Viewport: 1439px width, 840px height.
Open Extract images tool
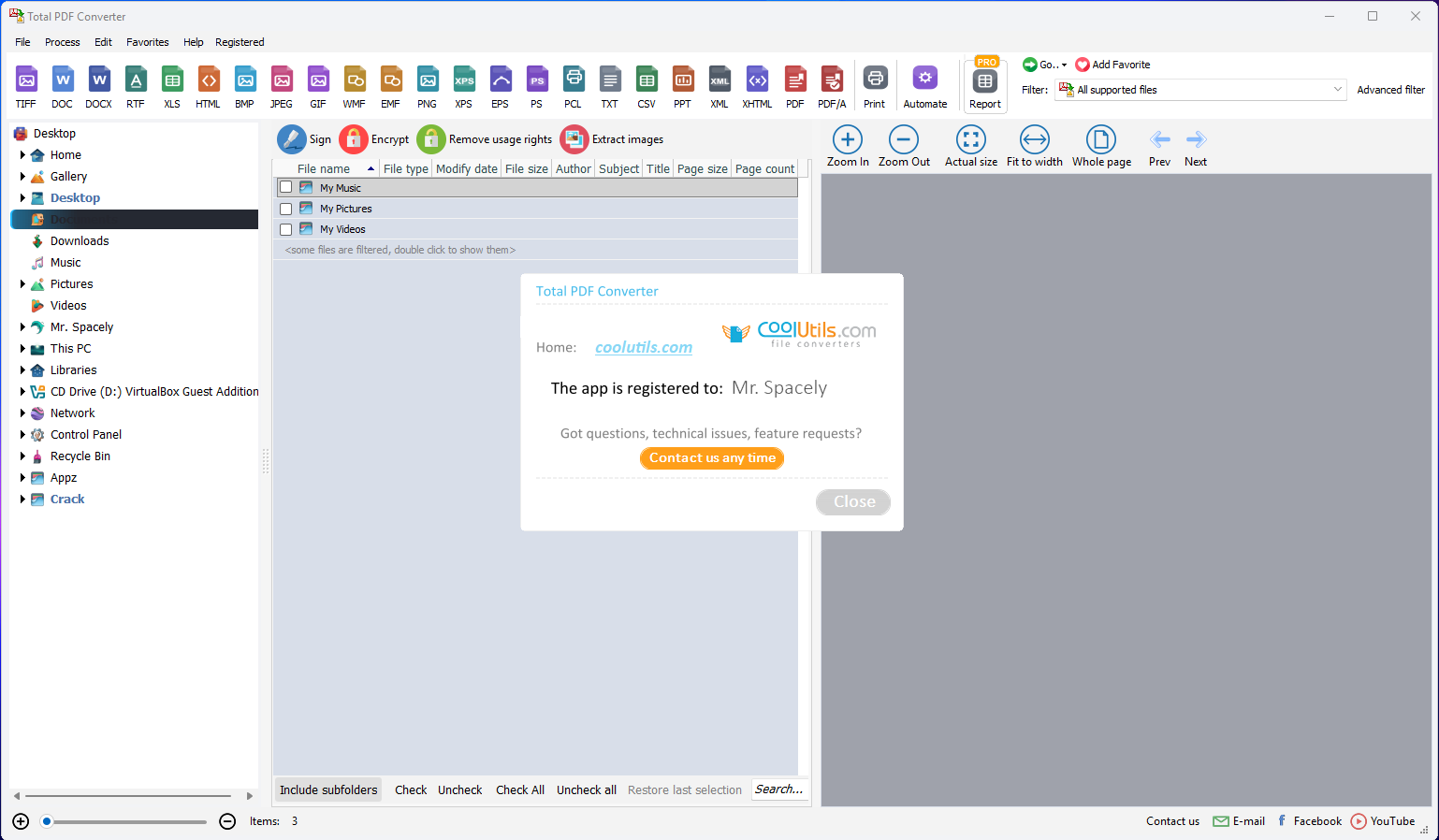pos(612,139)
